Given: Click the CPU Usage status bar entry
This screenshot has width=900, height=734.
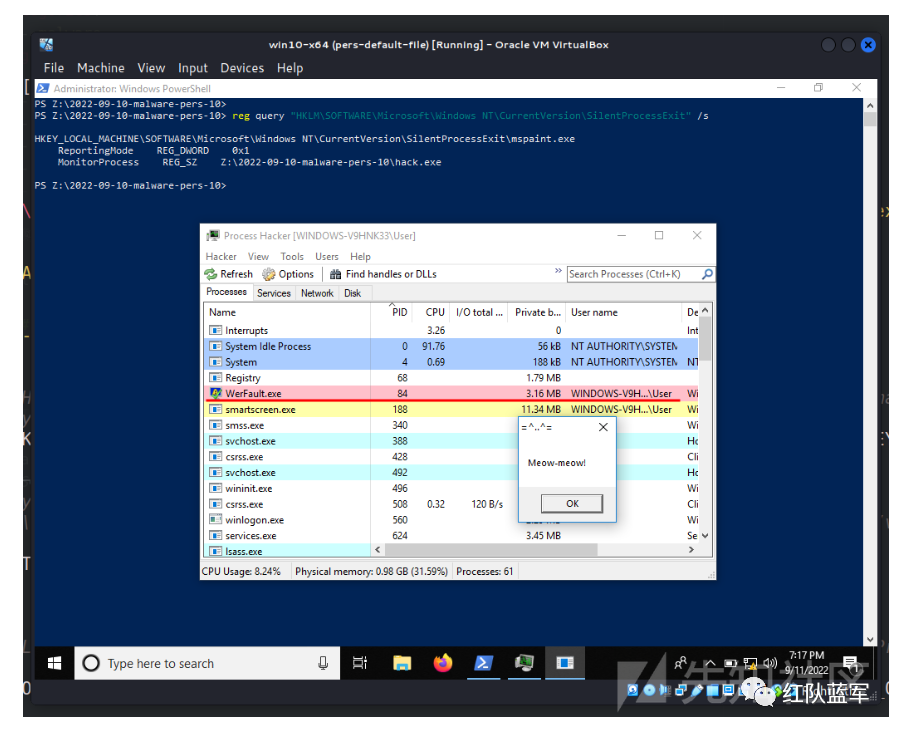Looking at the screenshot, I should tap(241, 572).
